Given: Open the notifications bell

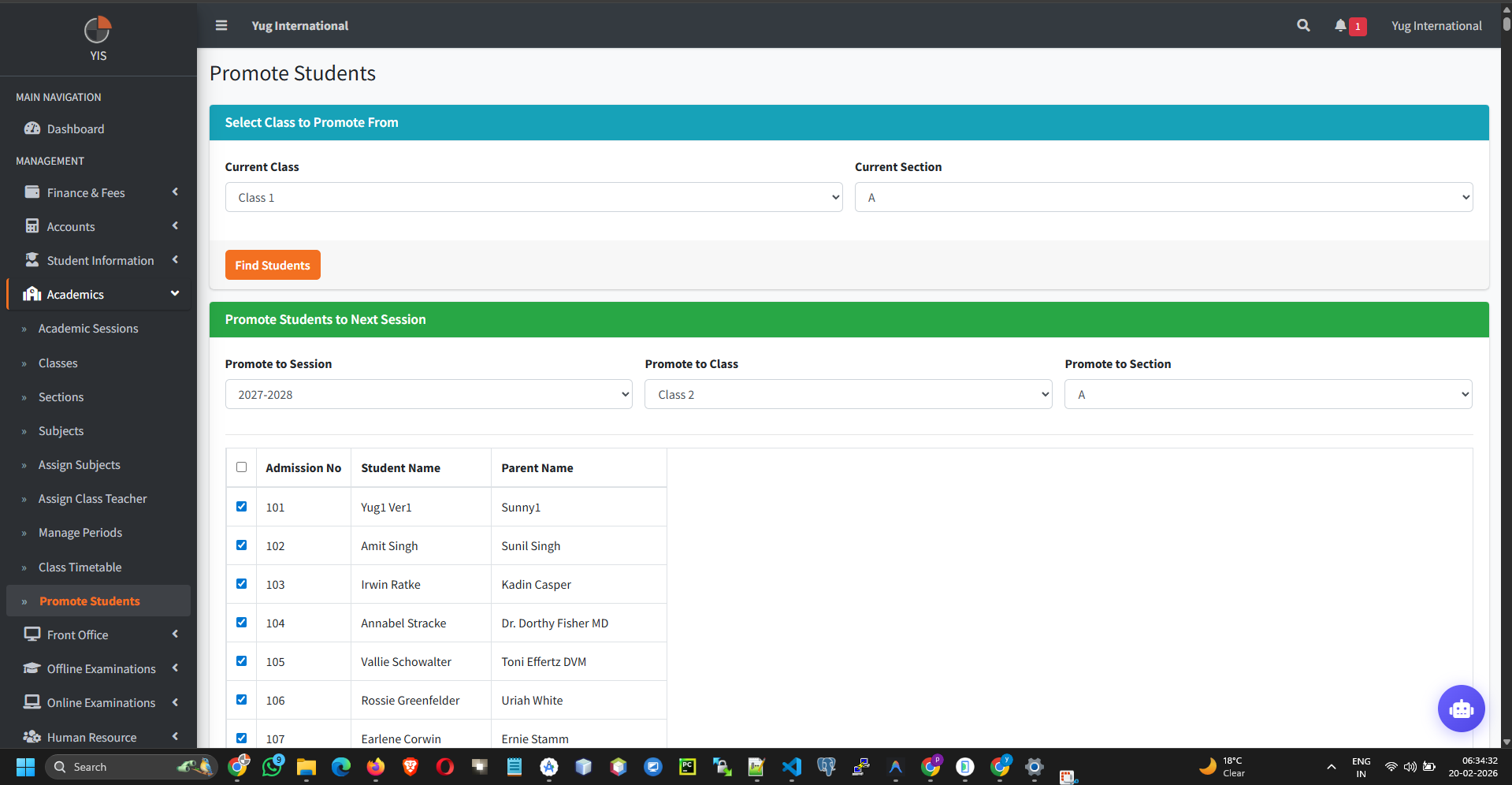Looking at the screenshot, I should click(x=1340, y=25).
